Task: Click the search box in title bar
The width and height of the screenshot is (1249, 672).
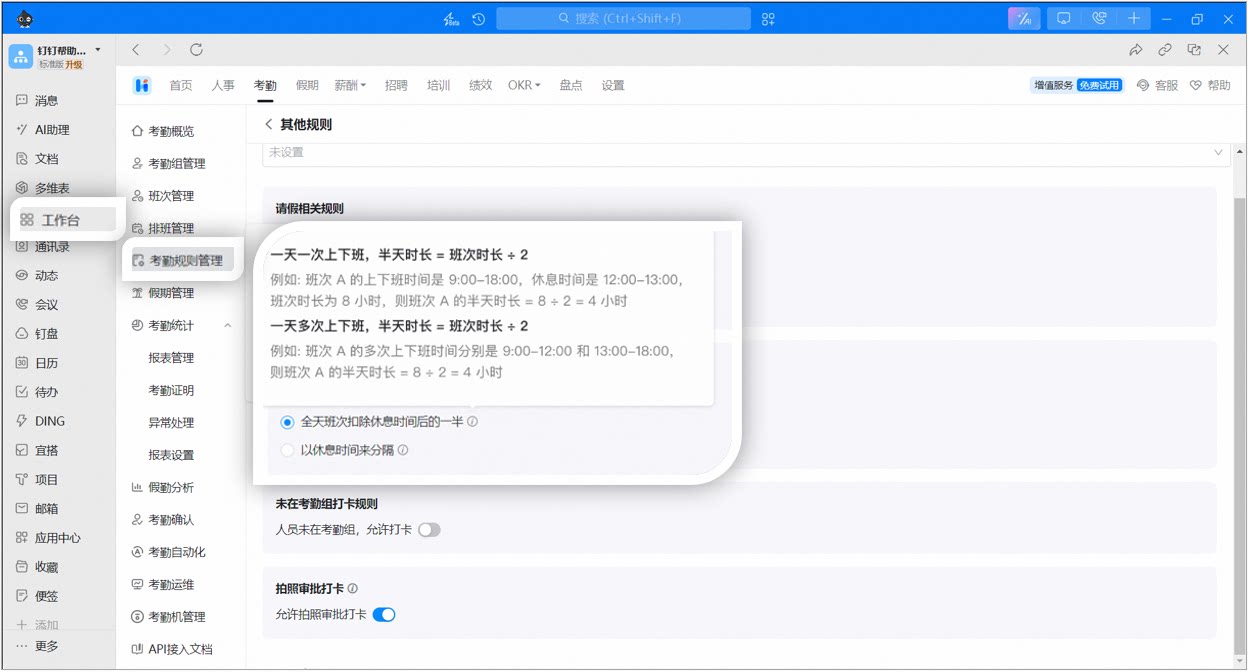Action: pos(623,18)
